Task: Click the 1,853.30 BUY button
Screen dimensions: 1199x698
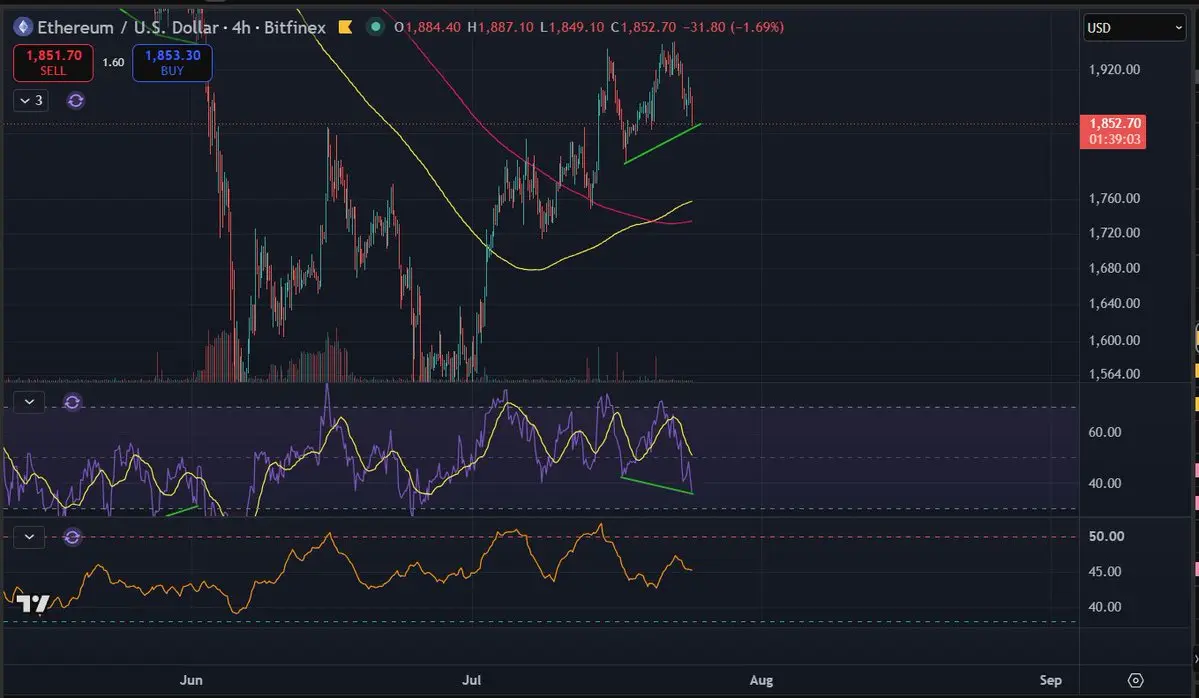Action: point(172,63)
